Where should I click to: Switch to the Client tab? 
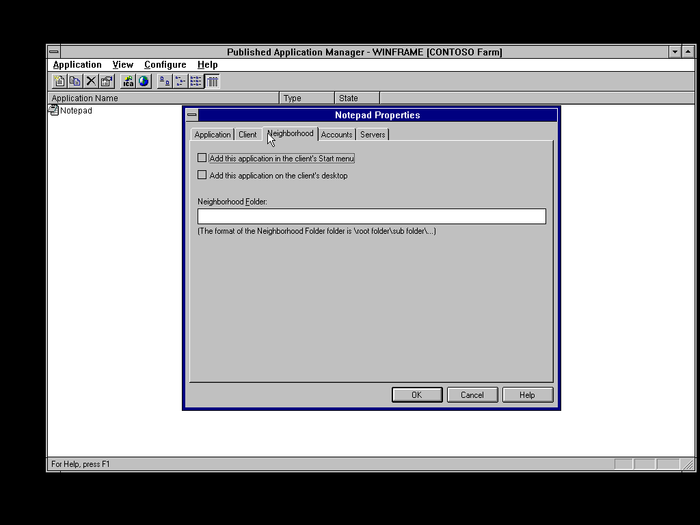point(247,134)
